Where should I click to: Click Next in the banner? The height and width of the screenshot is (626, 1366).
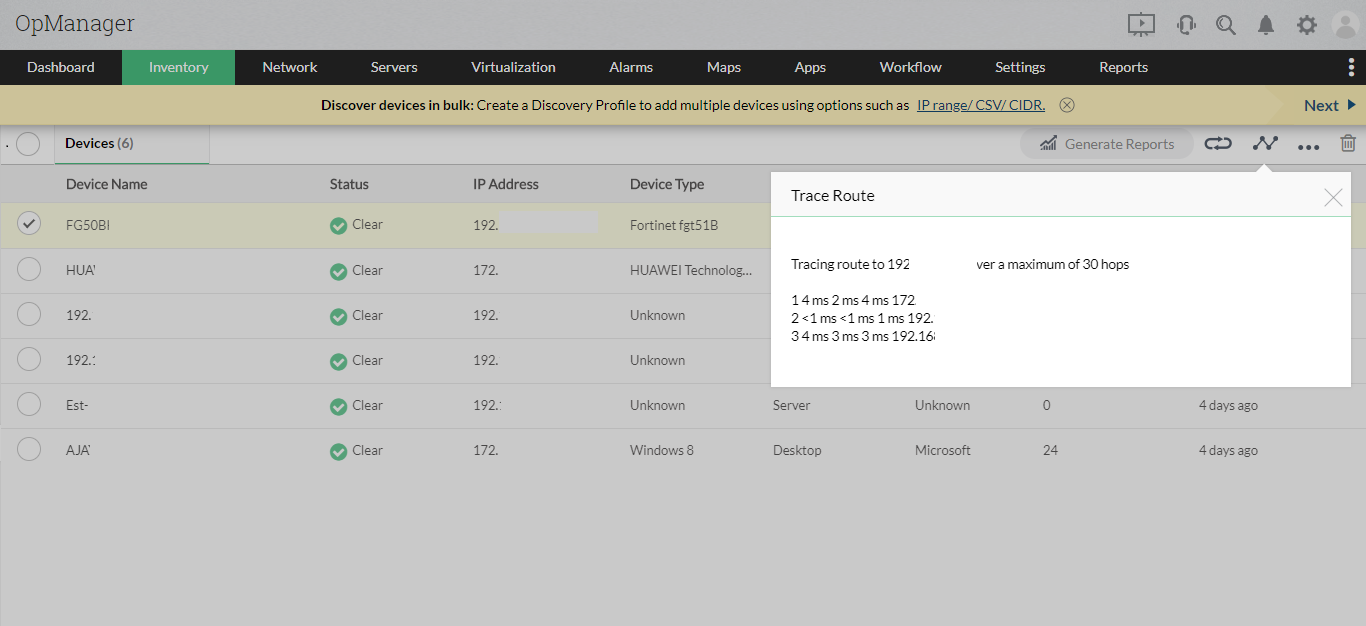(1330, 105)
